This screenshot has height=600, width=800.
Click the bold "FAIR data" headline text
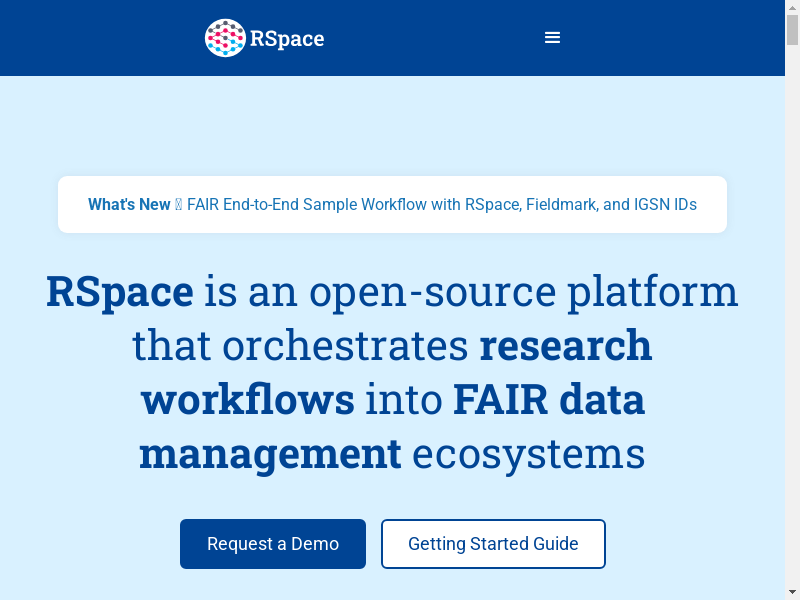point(549,400)
